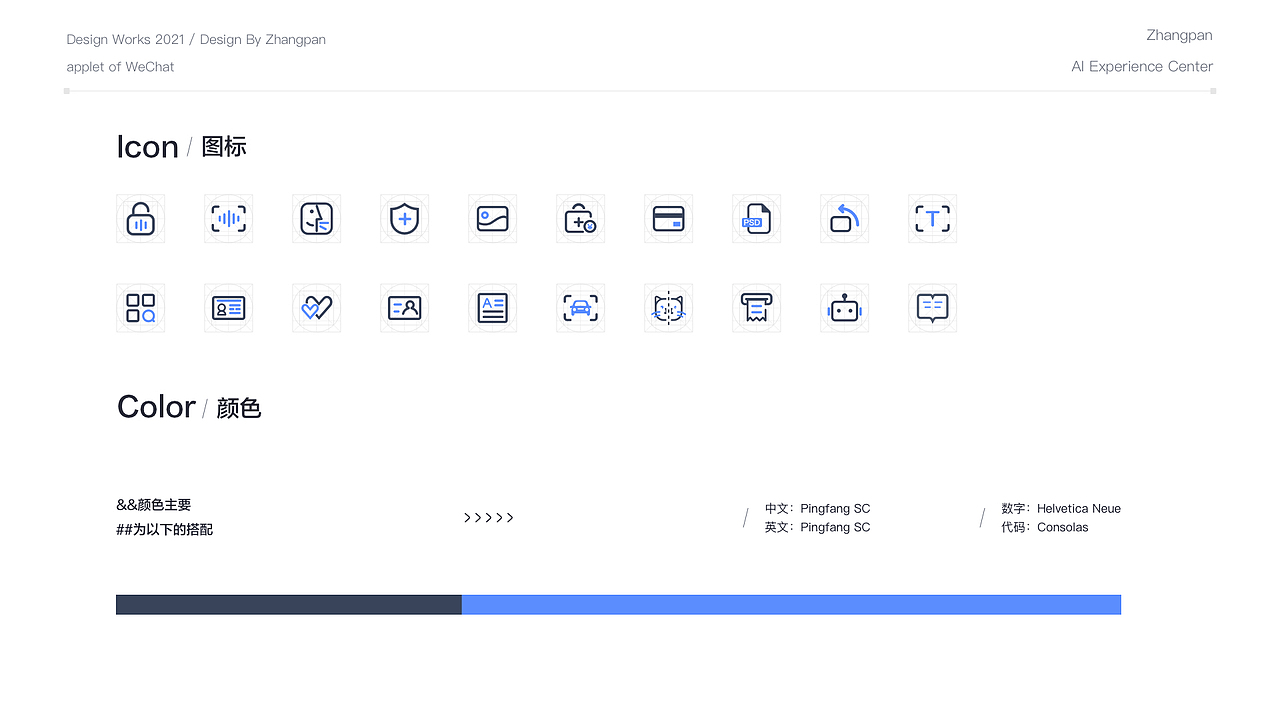Viewport: 1280px width, 720px height.
Task: Click 'Design Works 2021 / Design By Zhangpan'
Action: tap(196, 40)
